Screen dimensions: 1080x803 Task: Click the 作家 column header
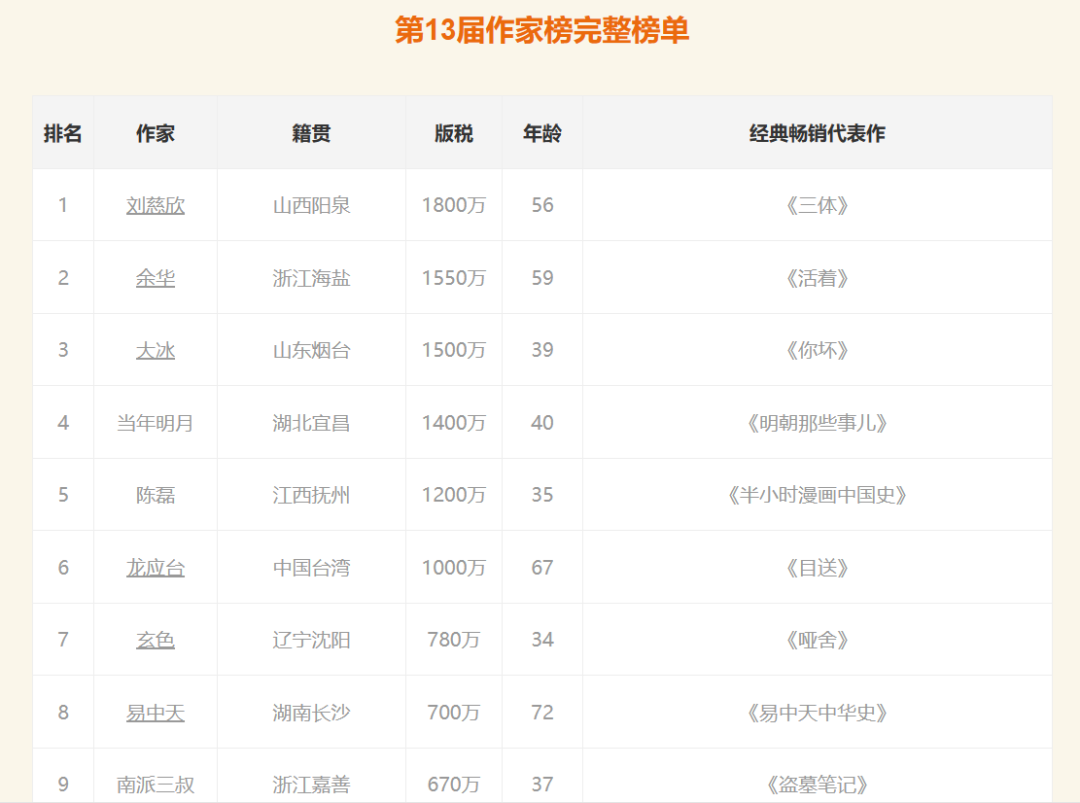click(155, 133)
